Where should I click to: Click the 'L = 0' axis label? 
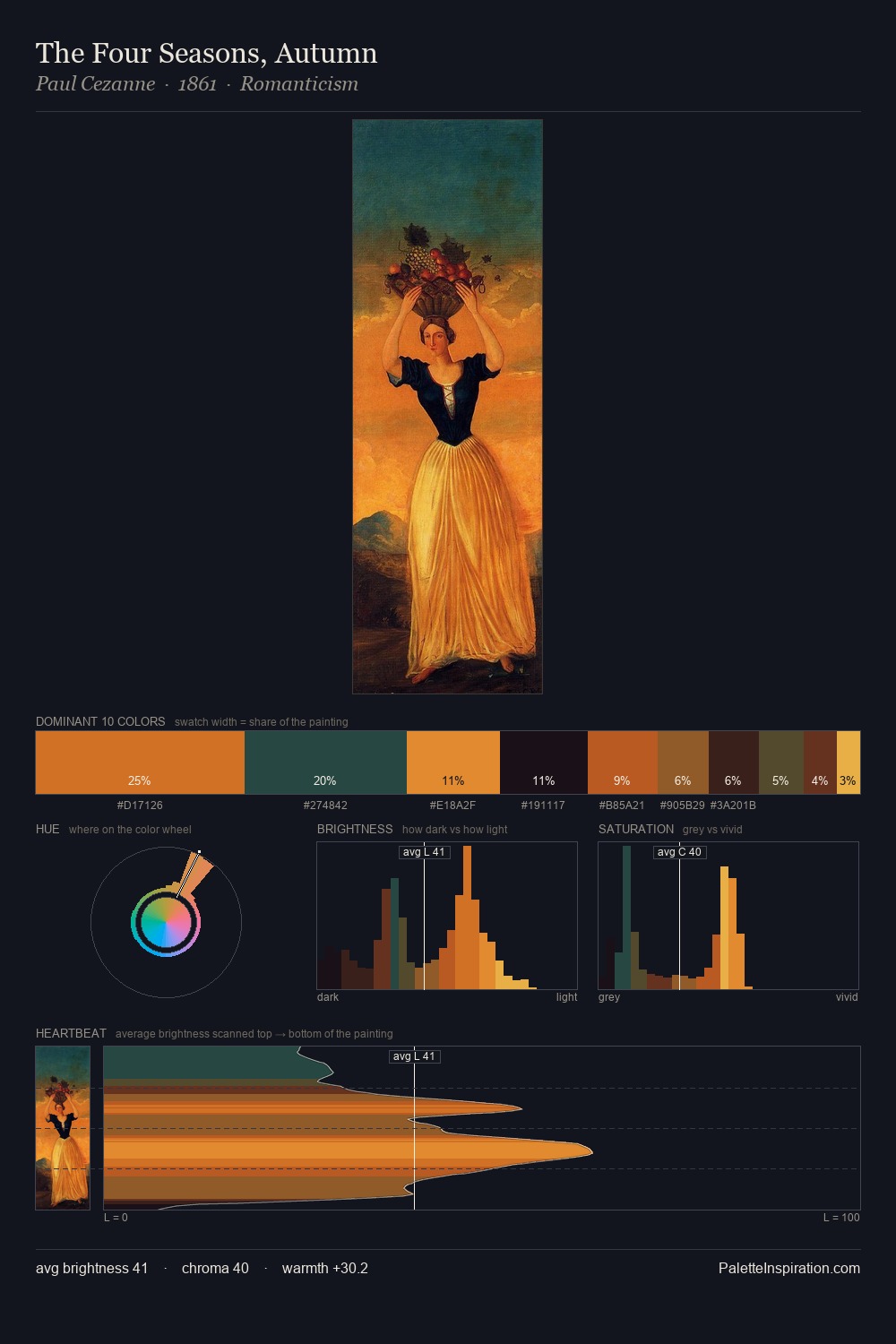116,1218
